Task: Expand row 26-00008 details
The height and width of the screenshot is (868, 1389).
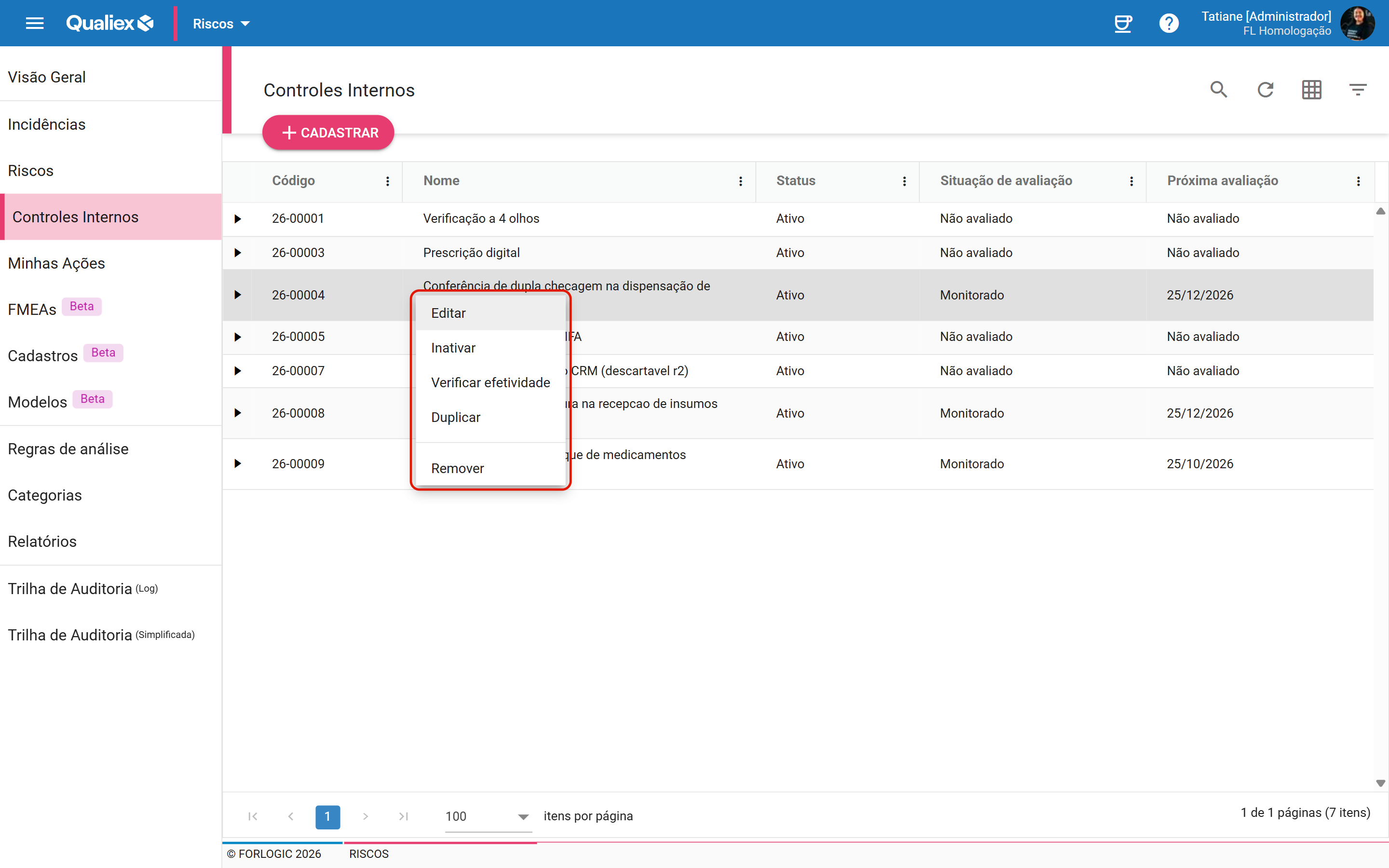Action: pos(238,413)
